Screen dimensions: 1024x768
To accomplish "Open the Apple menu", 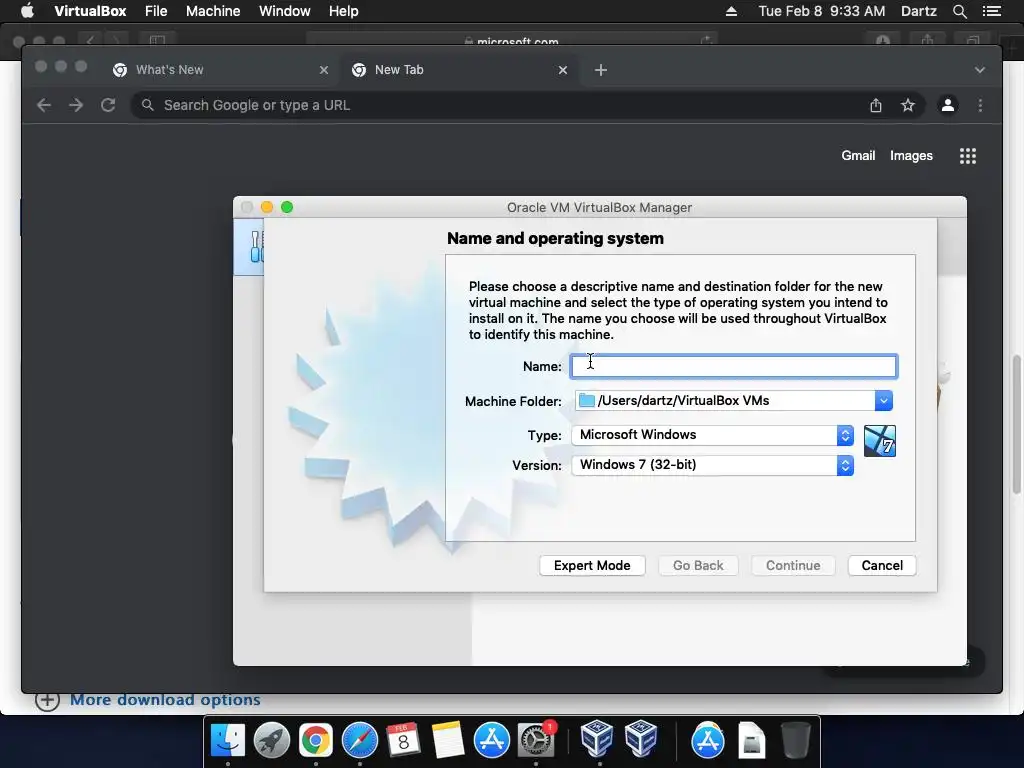I will tap(27, 11).
